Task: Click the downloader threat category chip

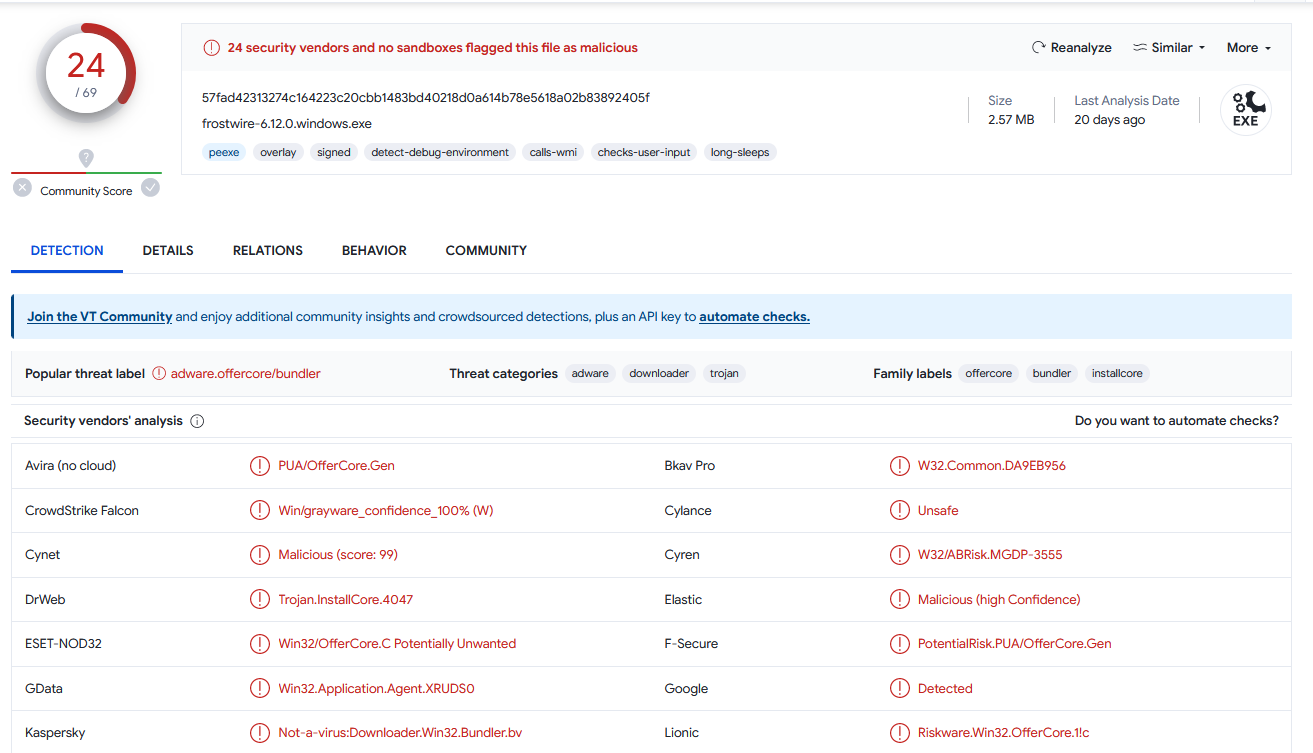Action: click(x=659, y=373)
